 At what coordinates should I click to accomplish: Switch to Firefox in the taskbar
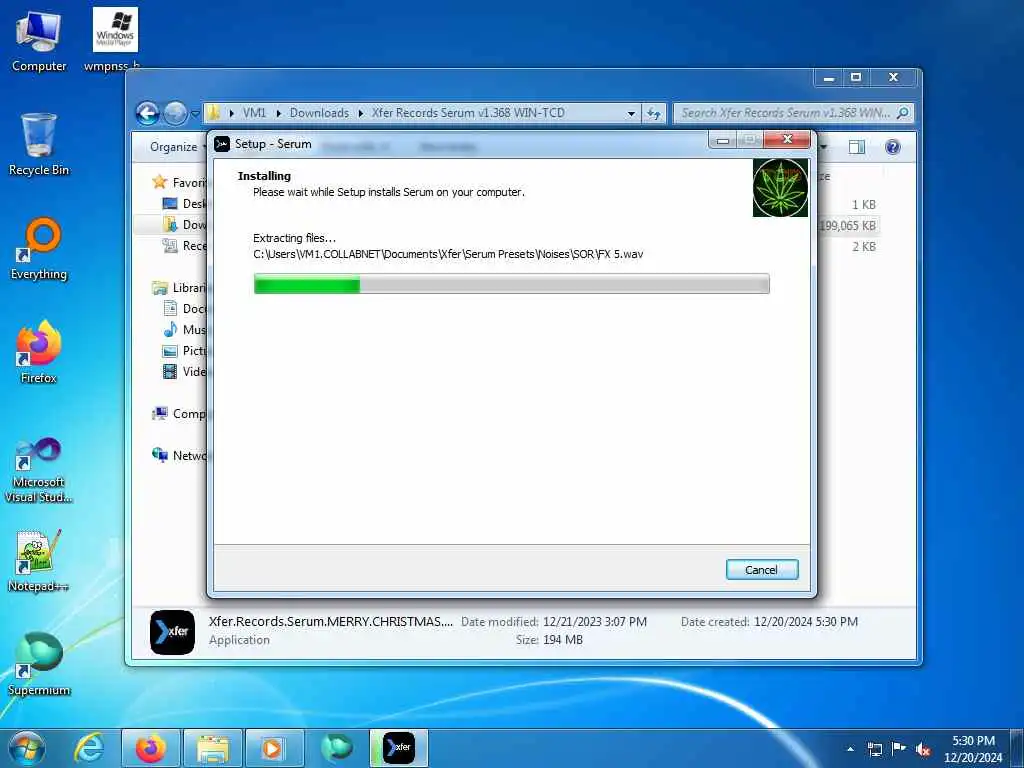click(151, 748)
